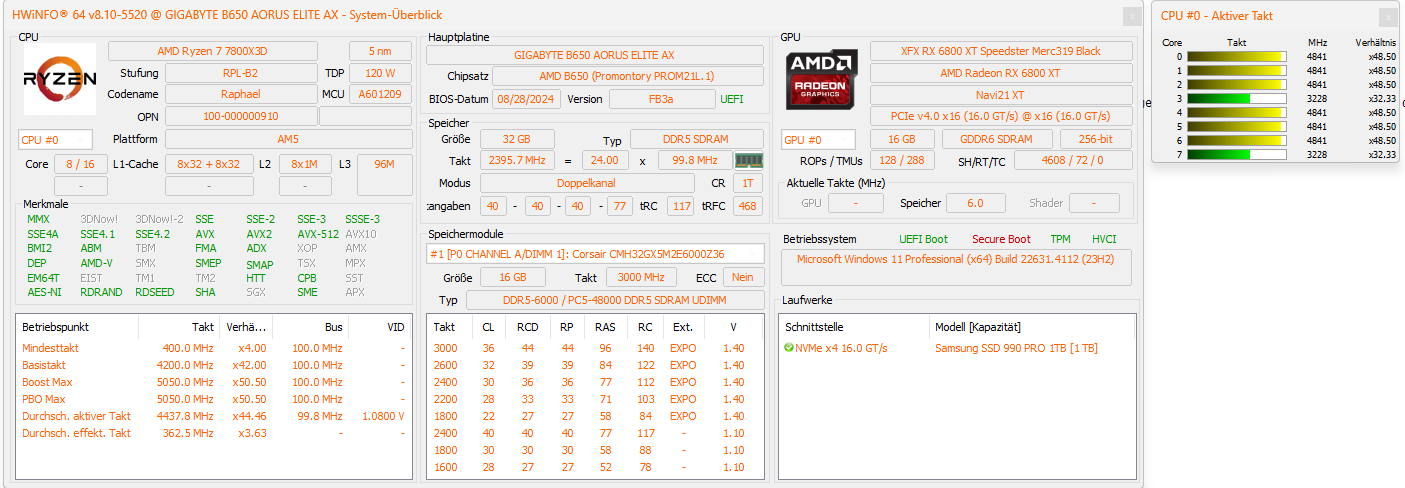The image size is (1405, 488).
Task: Click the Core 0 clock bar
Action: click(1236, 57)
